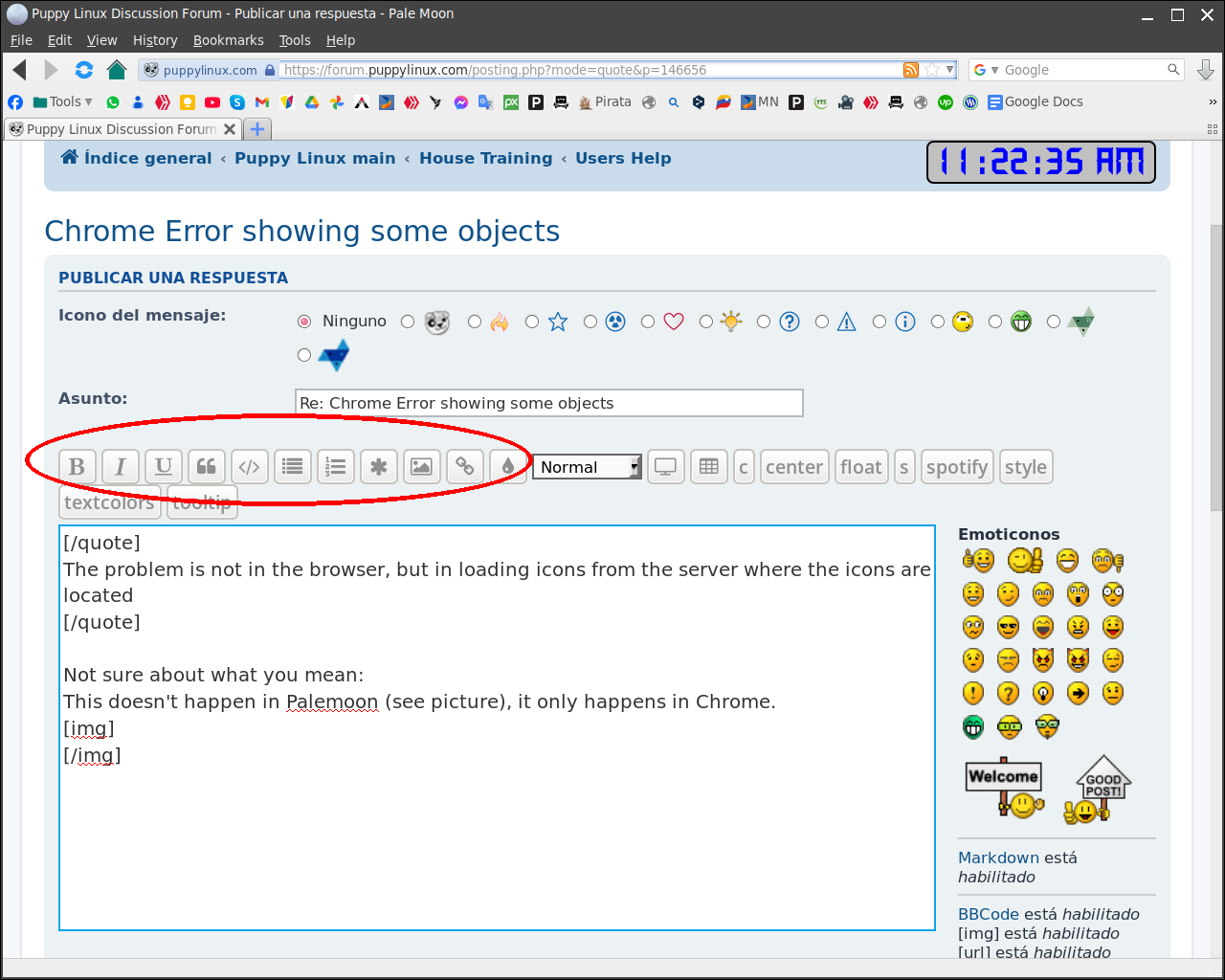Select the star message icon radio button
1225x980 pixels.
[x=532, y=323]
